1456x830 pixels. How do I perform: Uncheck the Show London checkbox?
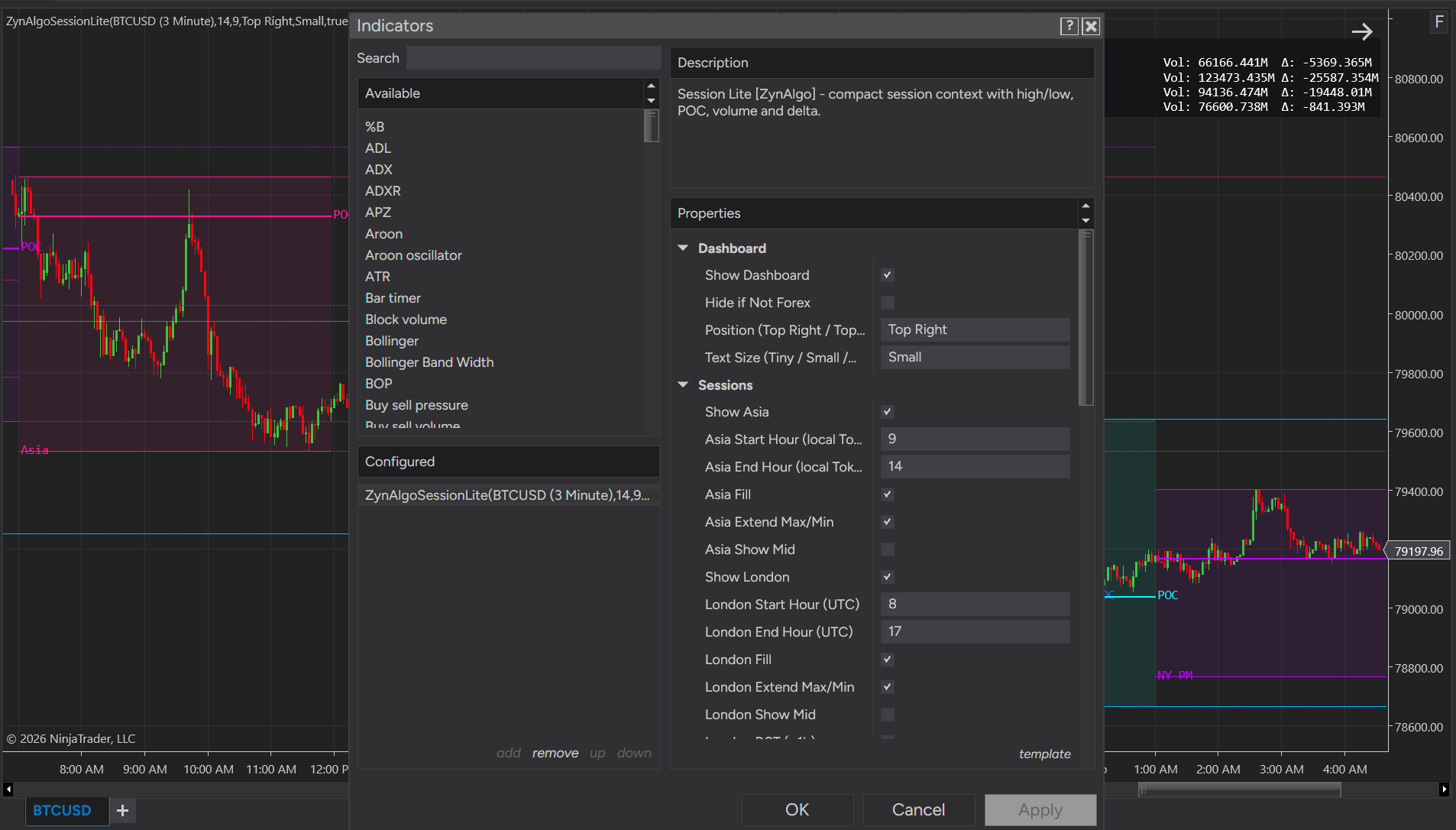pyautogui.click(x=888, y=577)
